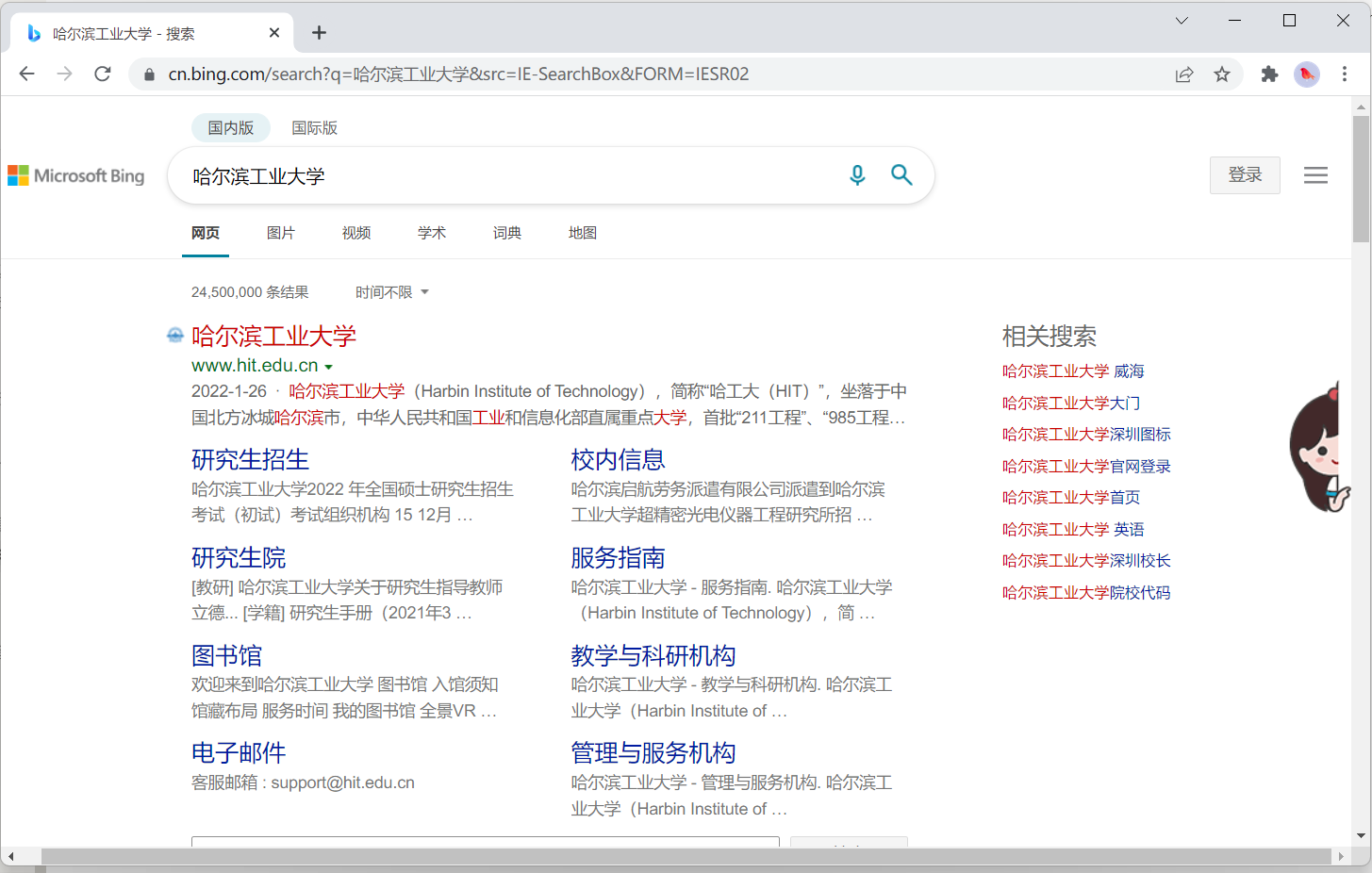1372x873 pixels.
Task: Click the horizontal scrollbar thumb
Action: click(686, 856)
